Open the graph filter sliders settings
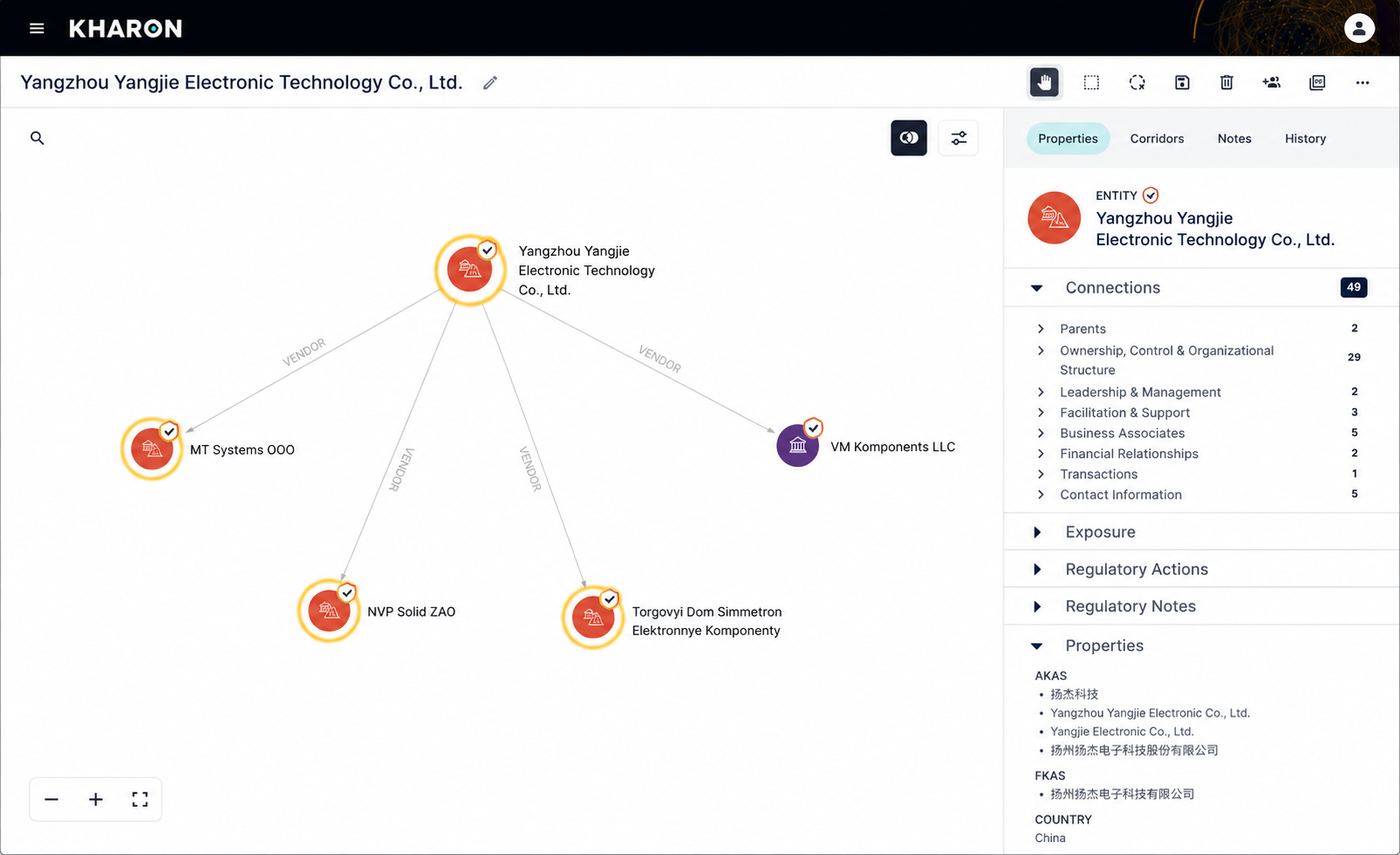The height and width of the screenshot is (855, 1400). click(959, 138)
